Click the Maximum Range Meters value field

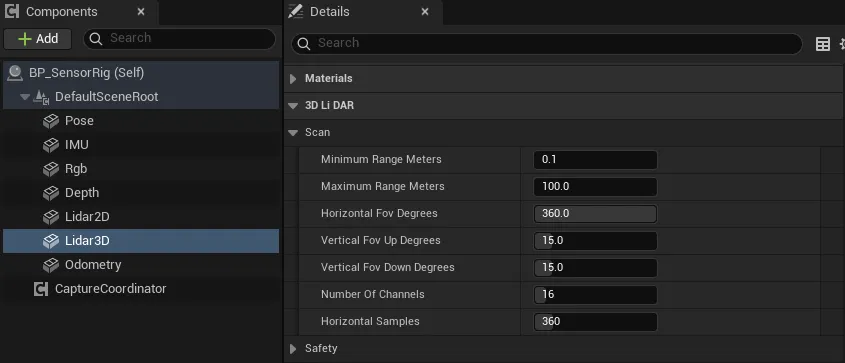(x=595, y=187)
